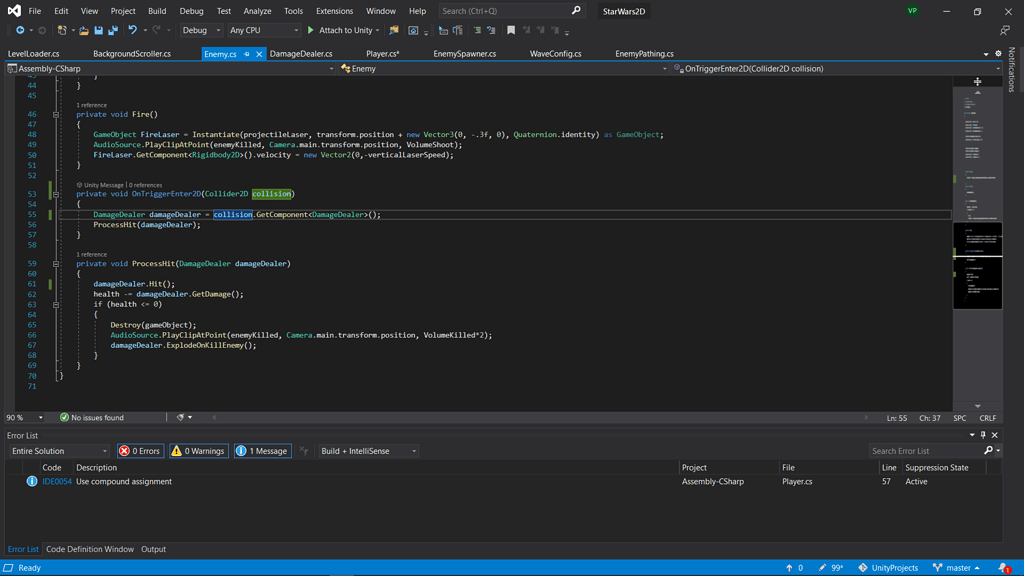Sort by the Description column header
Viewport: 1024px width, 576px height.
coord(97,468)
